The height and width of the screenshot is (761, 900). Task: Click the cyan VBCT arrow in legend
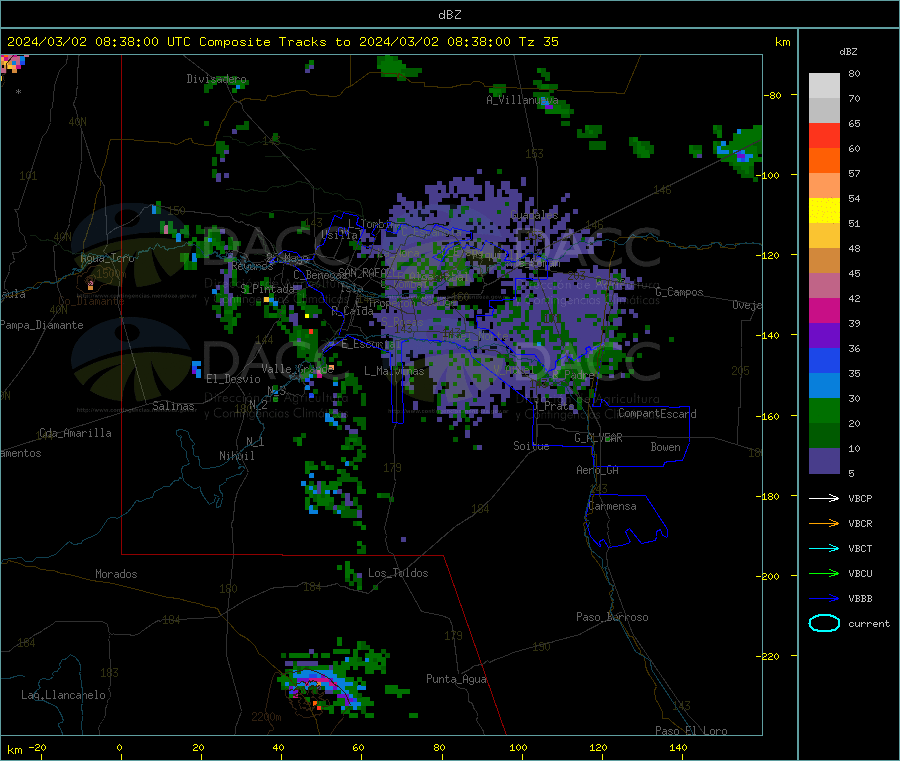click(824, 548)
